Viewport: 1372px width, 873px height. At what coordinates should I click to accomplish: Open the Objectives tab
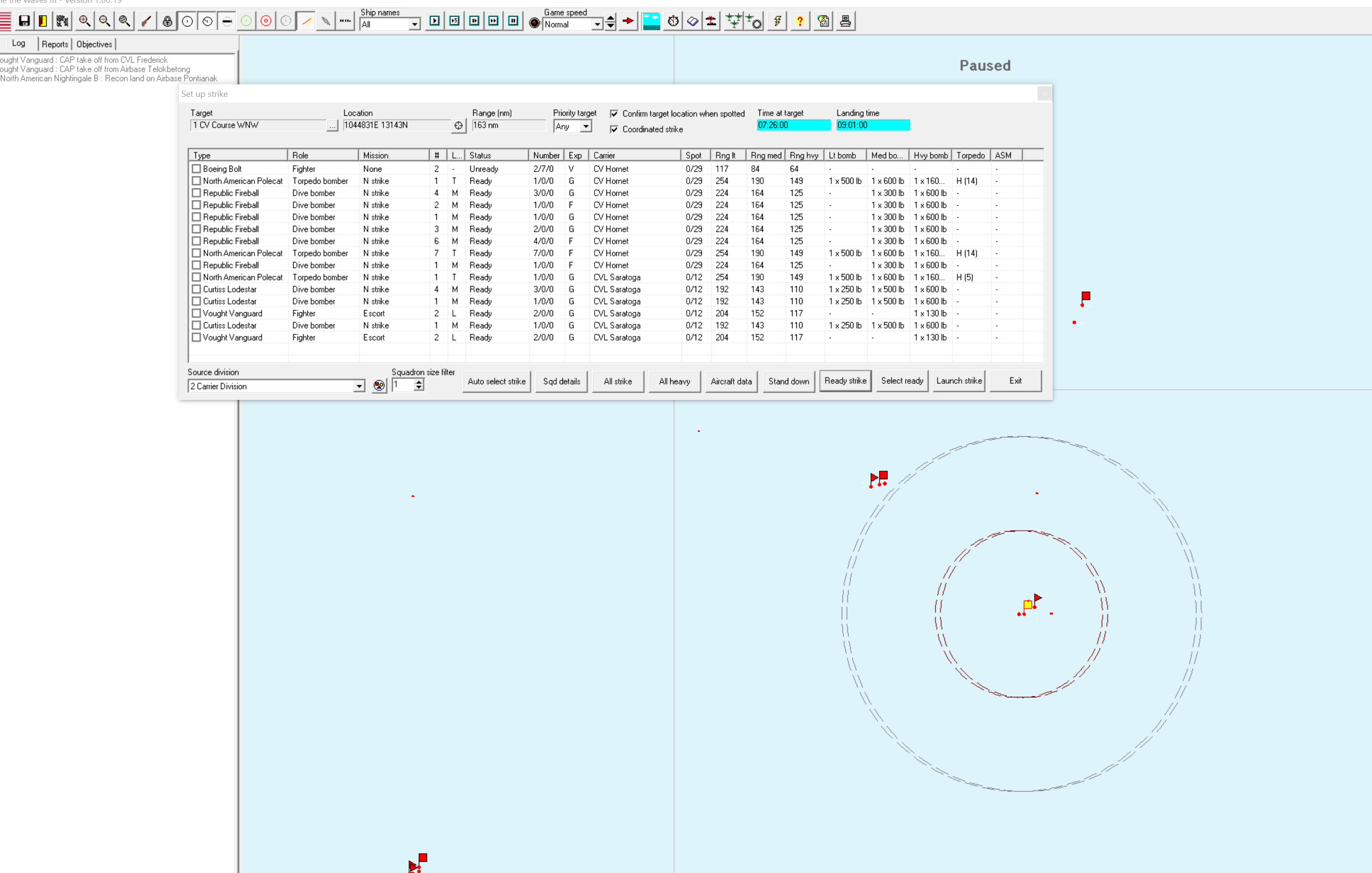94,44
